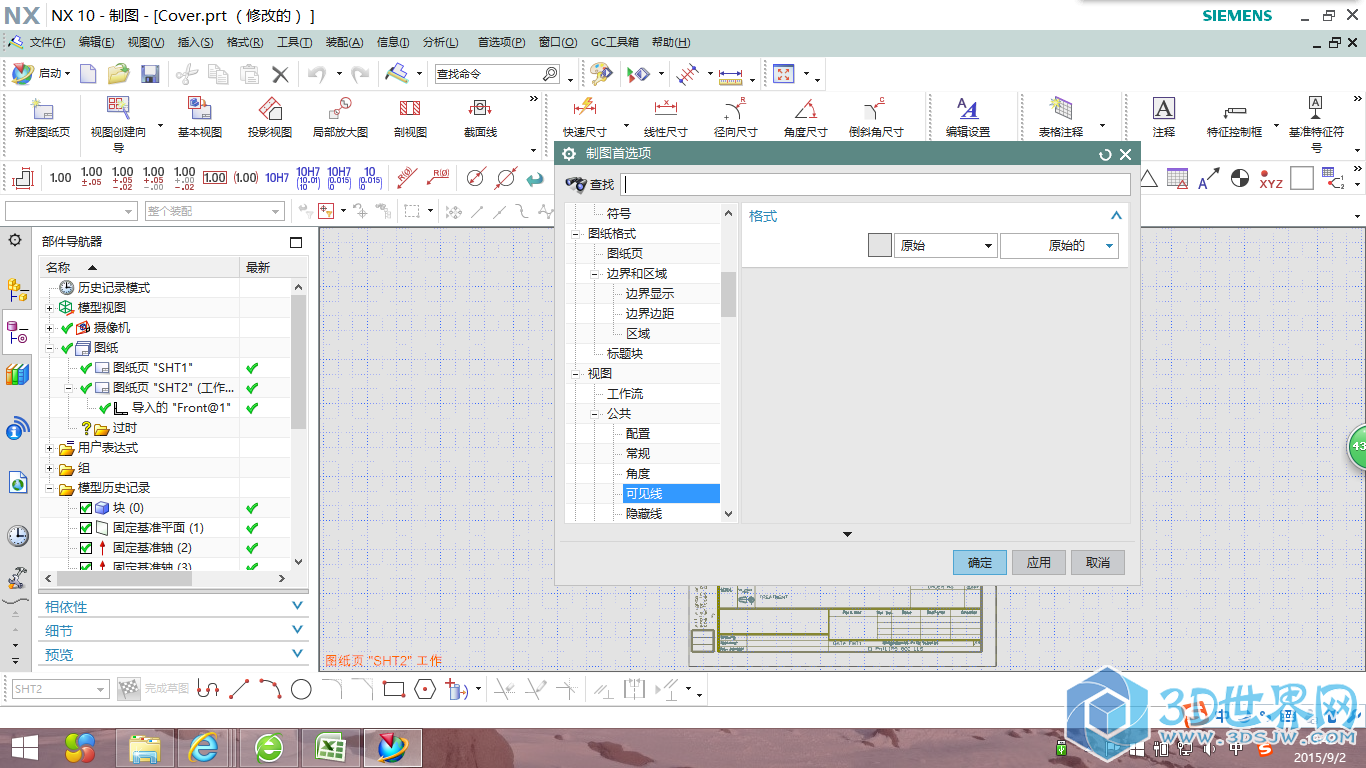Select the 角度尺寸 dimension tool
The width and height of the screenshot is (1366, 768).
(805, 118)
